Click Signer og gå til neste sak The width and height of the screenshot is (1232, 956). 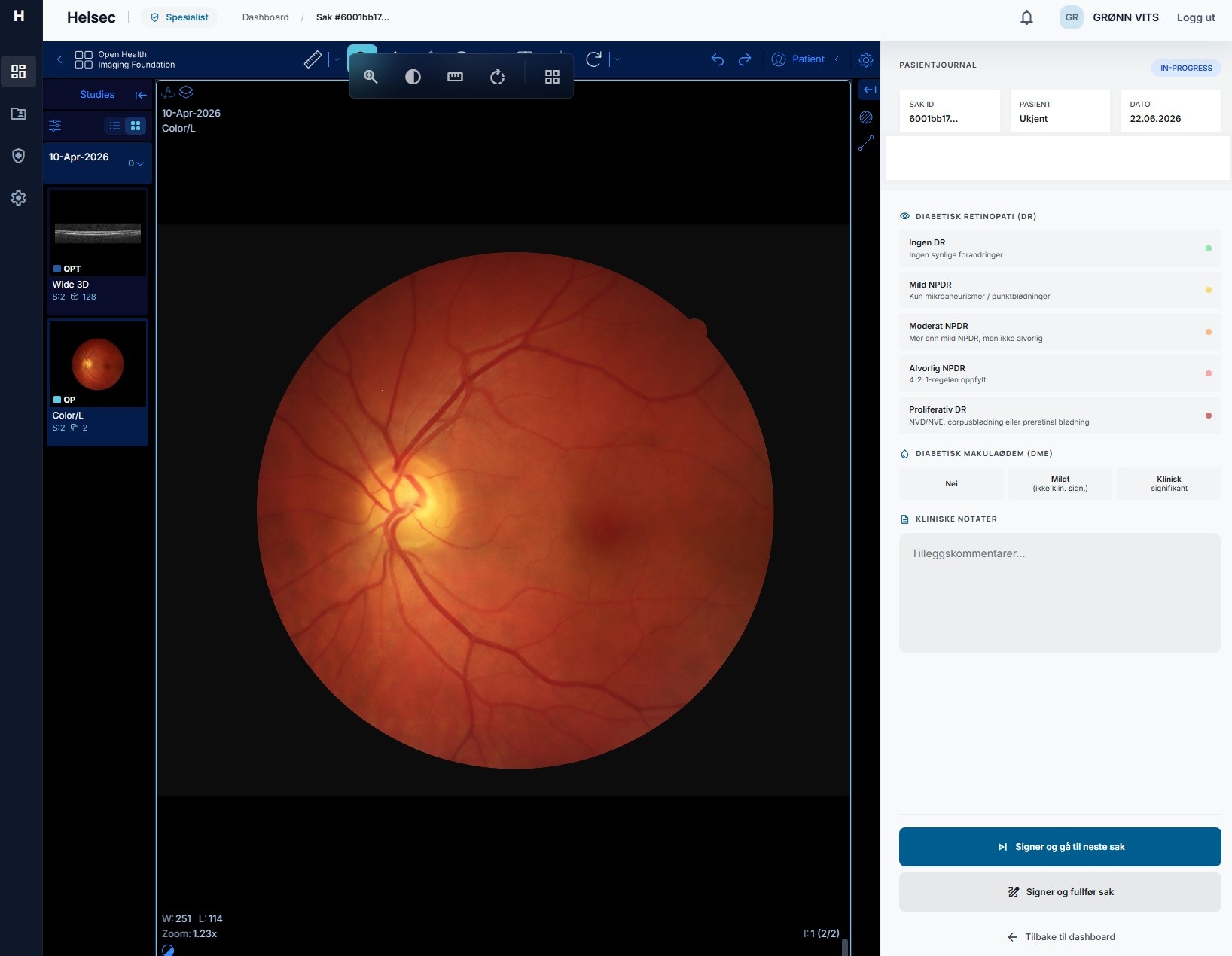tap(1060, 847)
